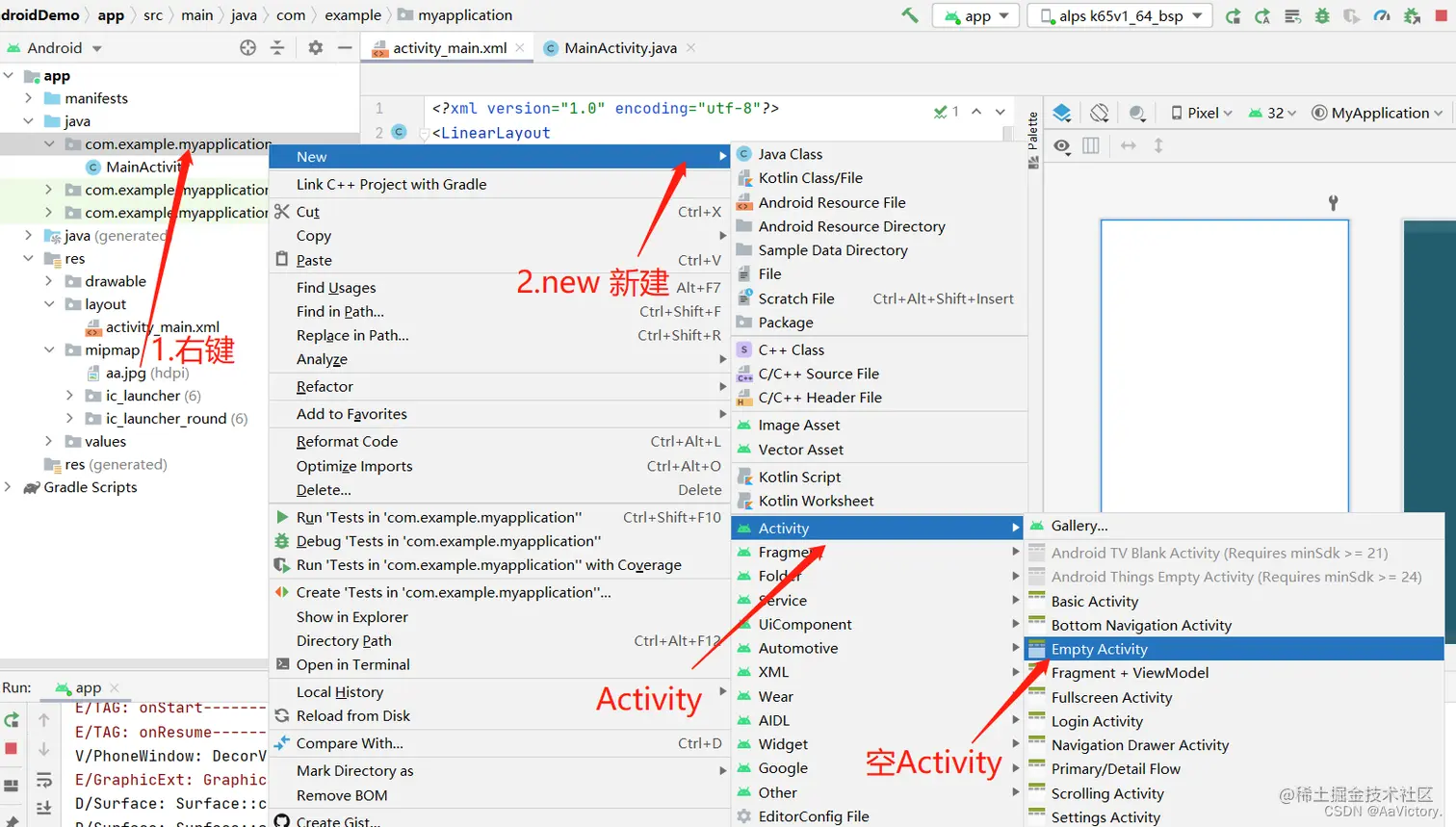Image resolution: width=1456 pixels, height=827 pixels.
Task: Open the Fragment submenu
Action: pyautogui.click(x=876, y=552)
